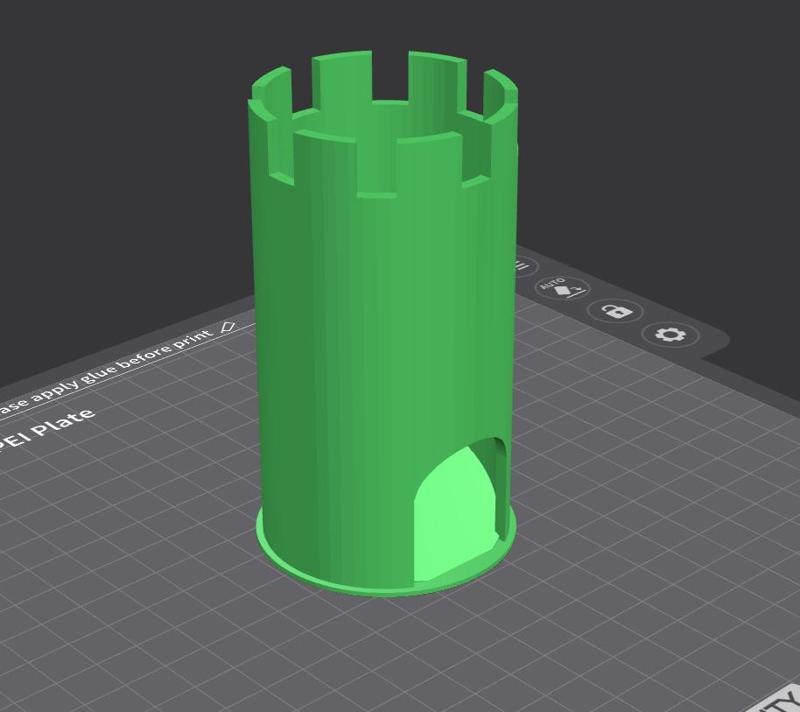Click the hamburger icon near the plate edge
The height and width of the screenshot is (712, 800).
coord(522,265)
